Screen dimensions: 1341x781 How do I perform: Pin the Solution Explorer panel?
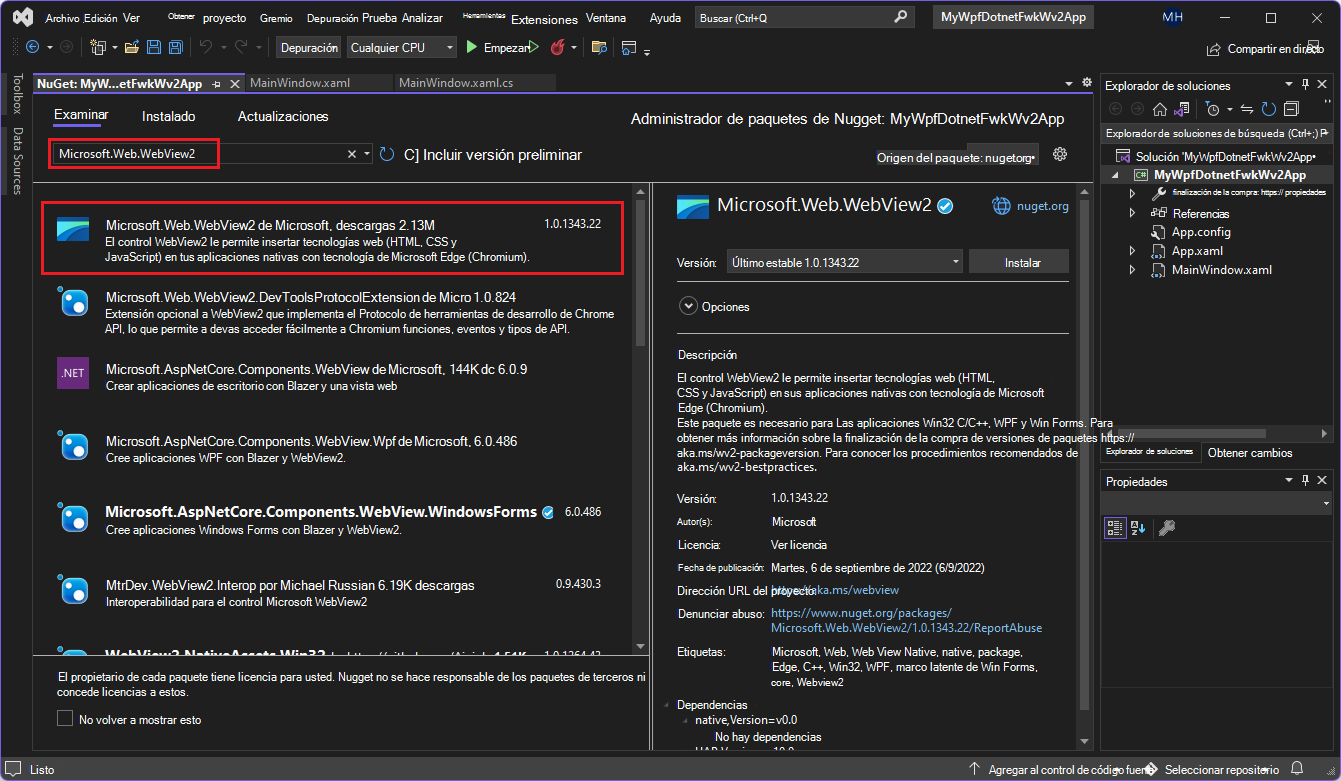pyautogui.click(x=1306, y=84)
